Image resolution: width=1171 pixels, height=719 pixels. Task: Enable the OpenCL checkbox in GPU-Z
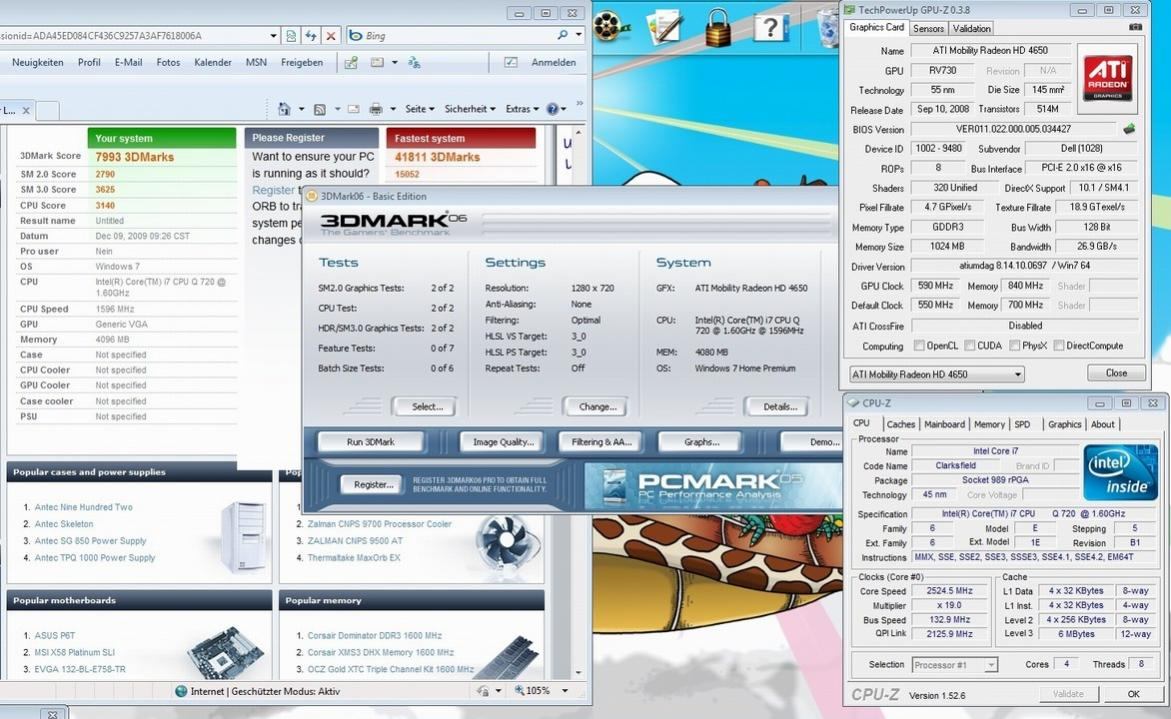(919, 346)
